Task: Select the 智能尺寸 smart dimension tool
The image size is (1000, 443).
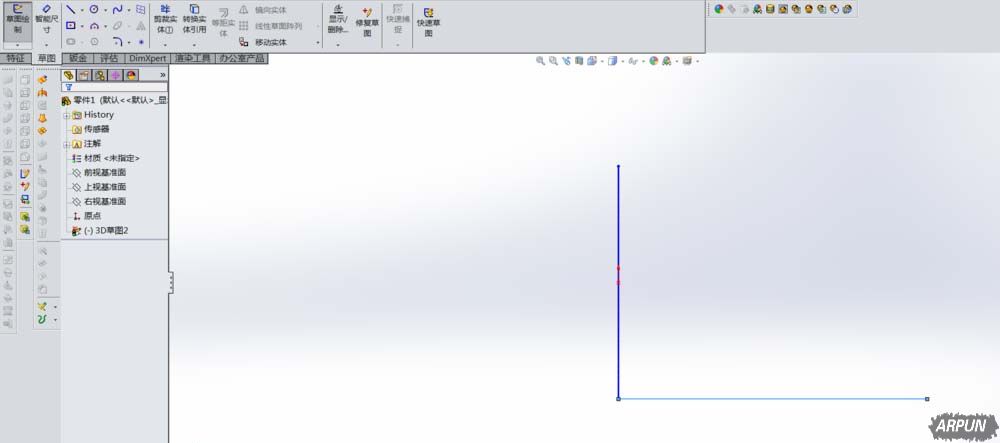Action: click(x=47, y=20)
